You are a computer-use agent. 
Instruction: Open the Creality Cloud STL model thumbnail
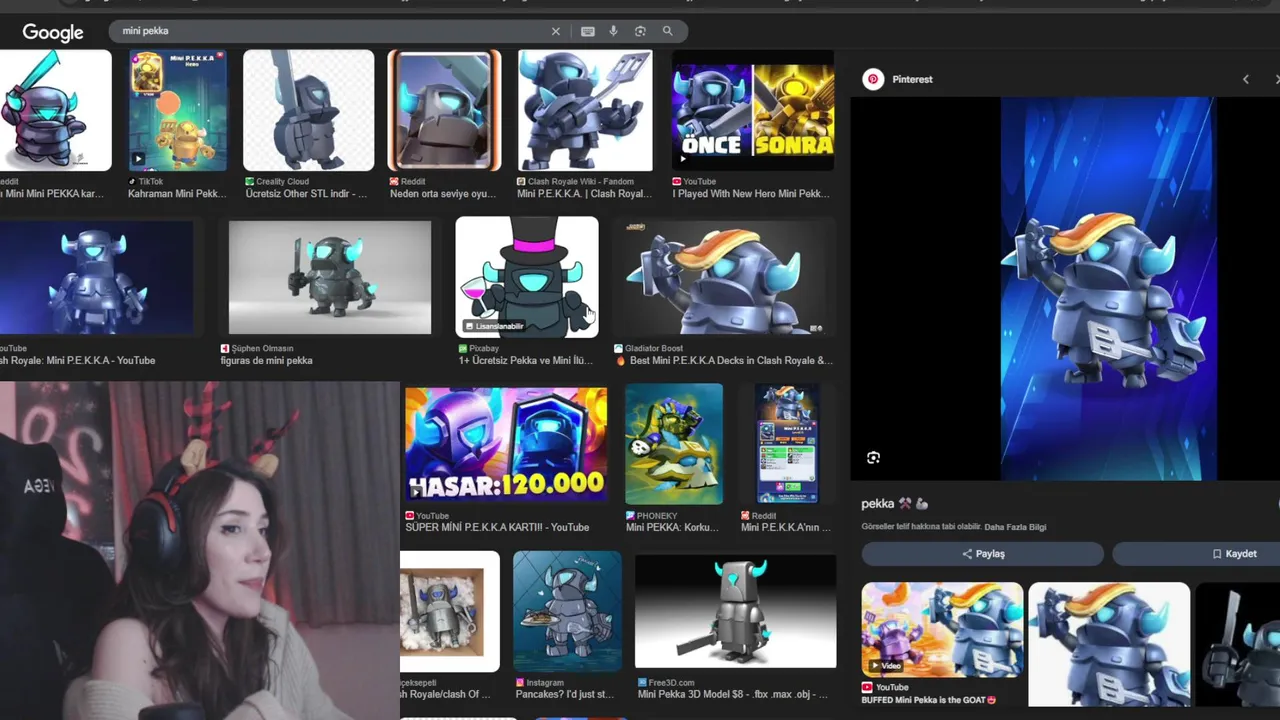[309, 111]
